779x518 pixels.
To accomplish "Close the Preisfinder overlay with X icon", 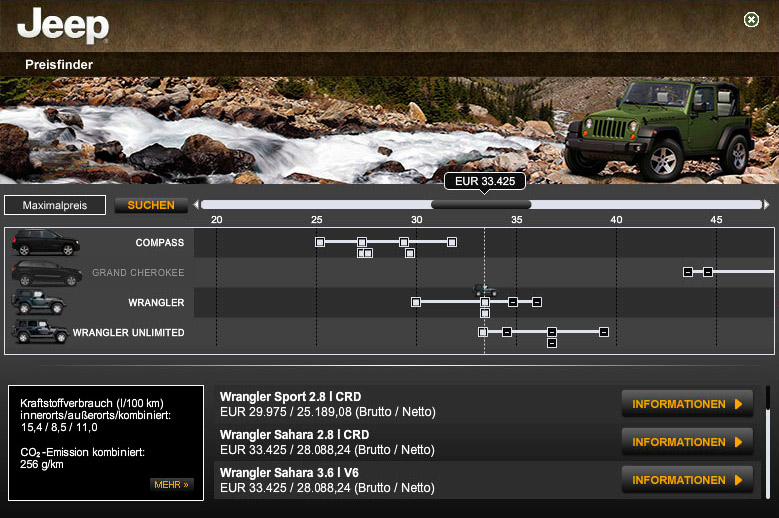I will tap(751, 20).
